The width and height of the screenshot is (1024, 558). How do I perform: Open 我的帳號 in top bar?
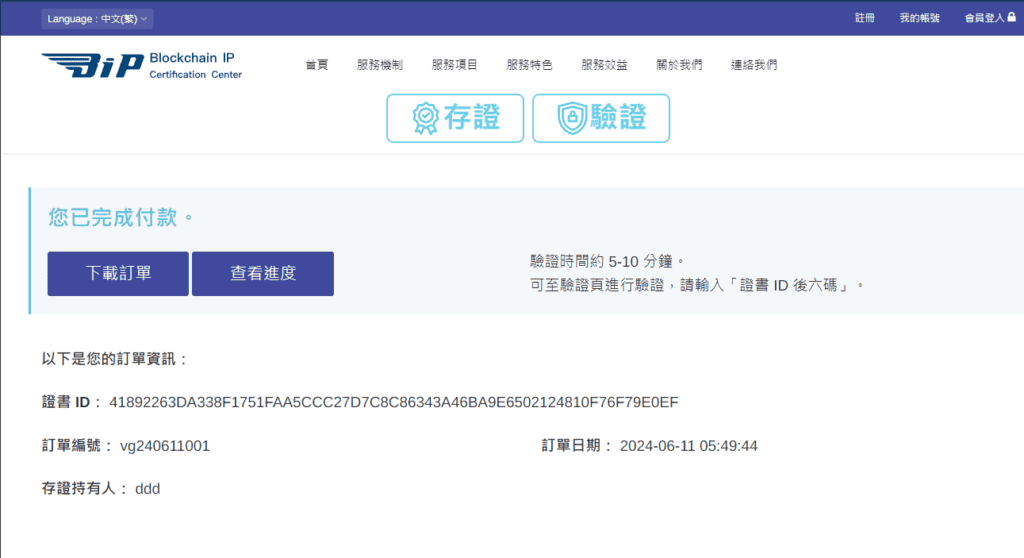[919, 18]
